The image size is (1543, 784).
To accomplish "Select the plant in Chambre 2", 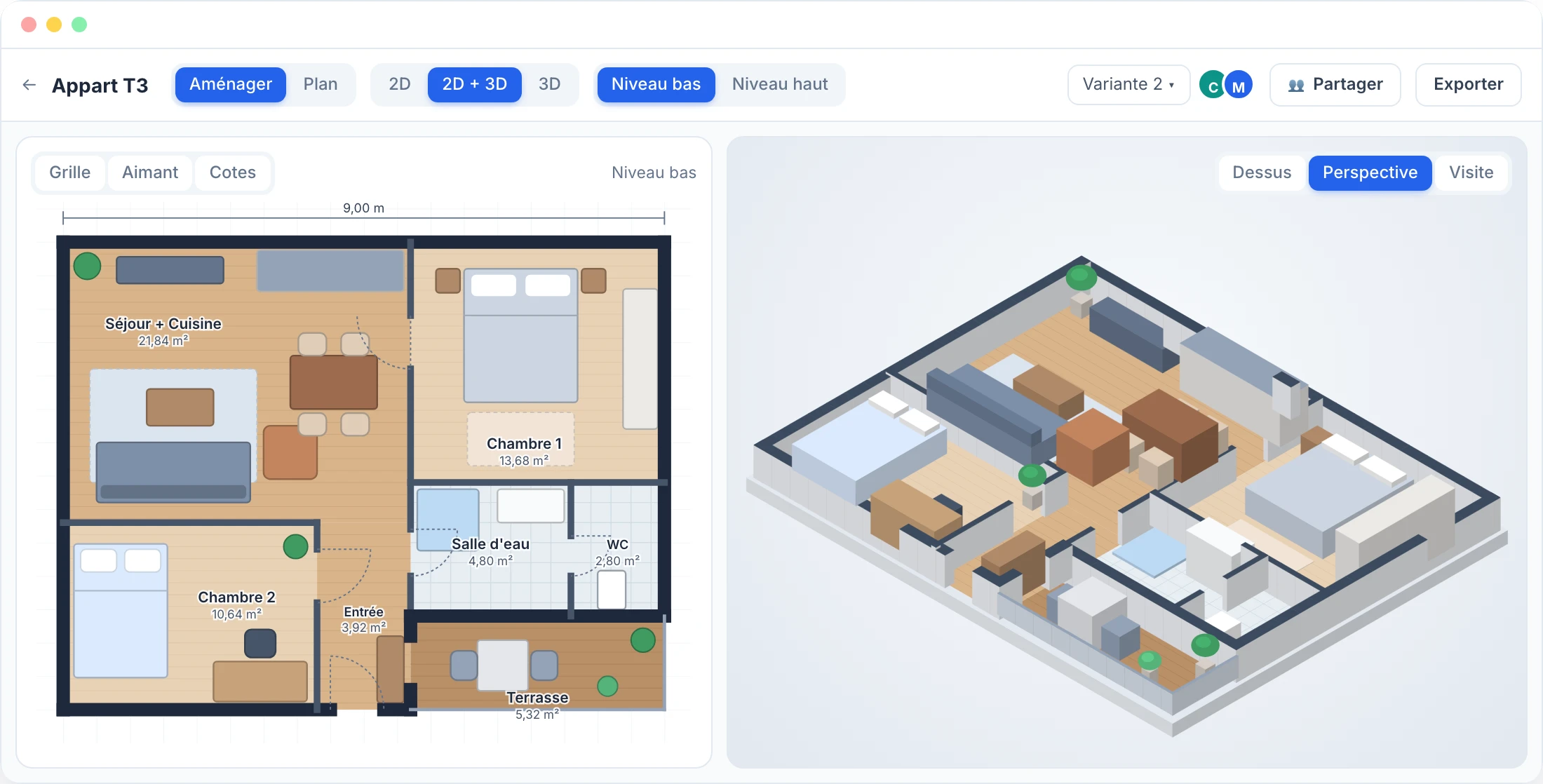I will pyautogui.click(x=295, y=546).
